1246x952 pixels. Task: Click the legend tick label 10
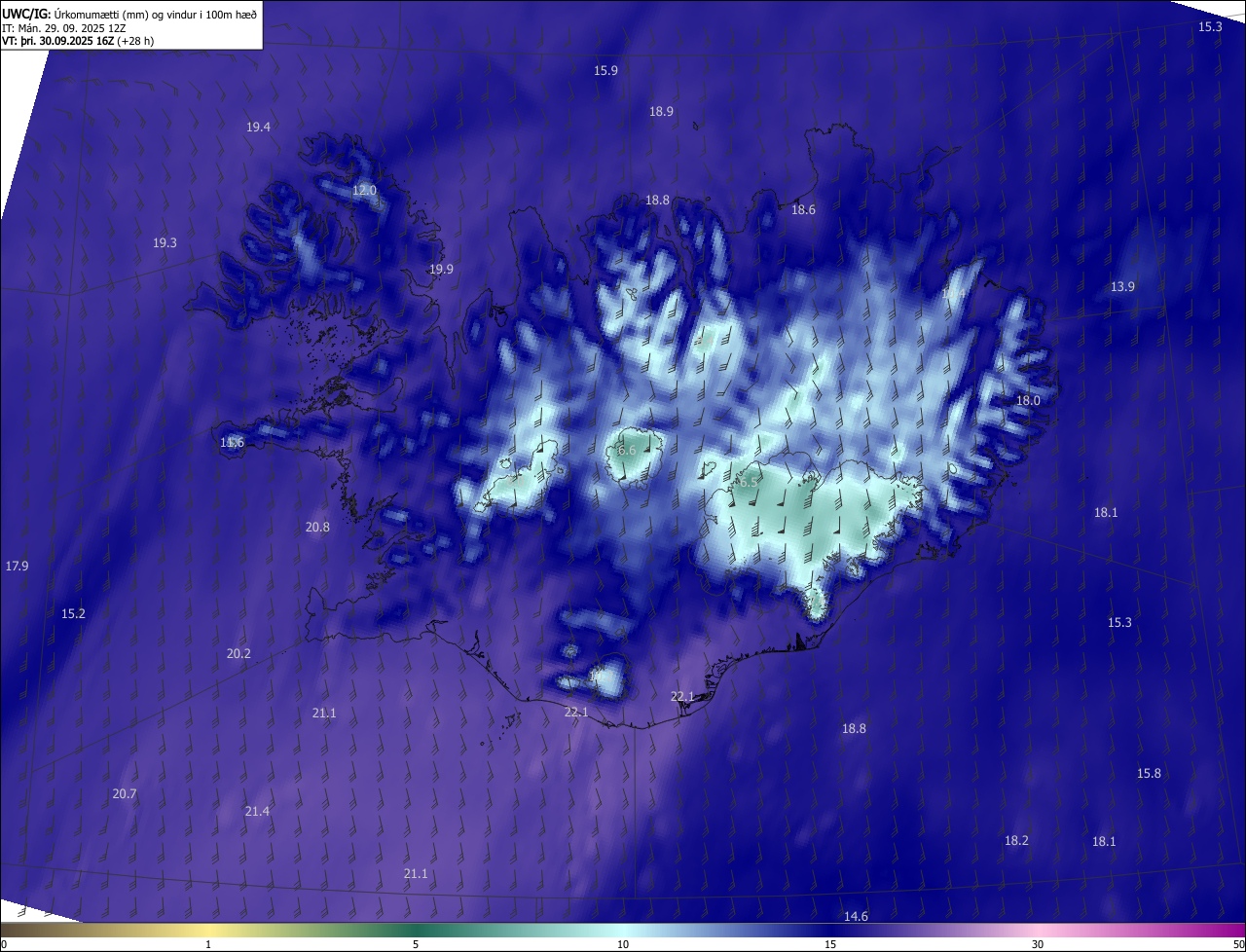point(623,944)
